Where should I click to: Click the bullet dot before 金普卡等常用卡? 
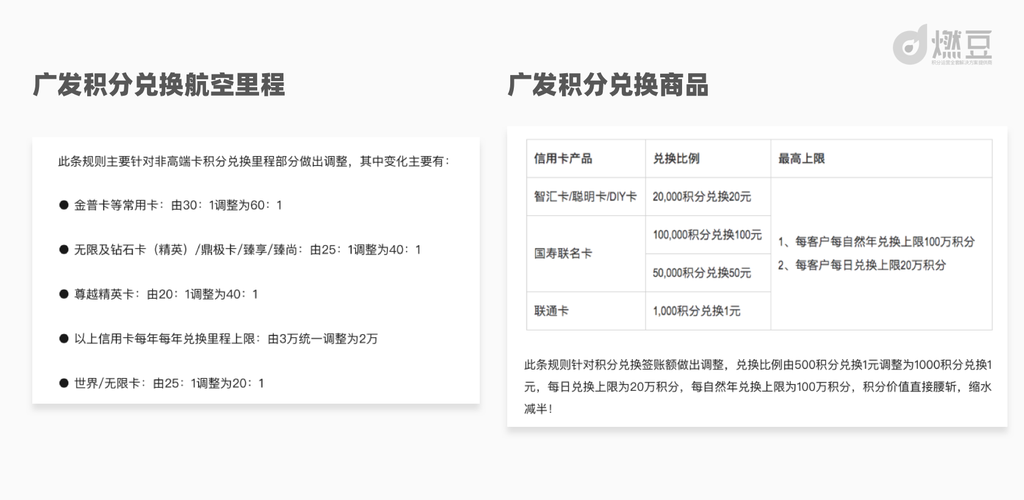point(63,205)
